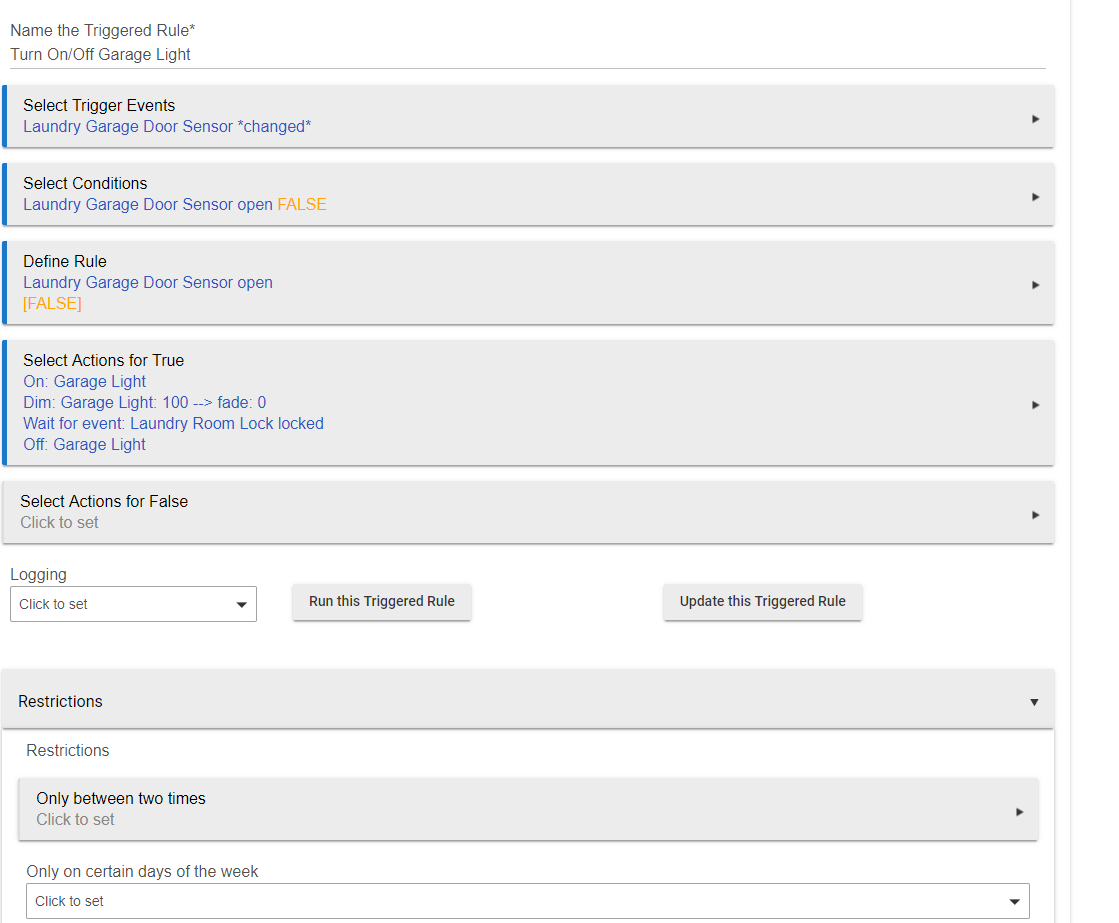Click the arrow on Select Actions for True
Screen dimensions: 1119x923
(1035, 405)
